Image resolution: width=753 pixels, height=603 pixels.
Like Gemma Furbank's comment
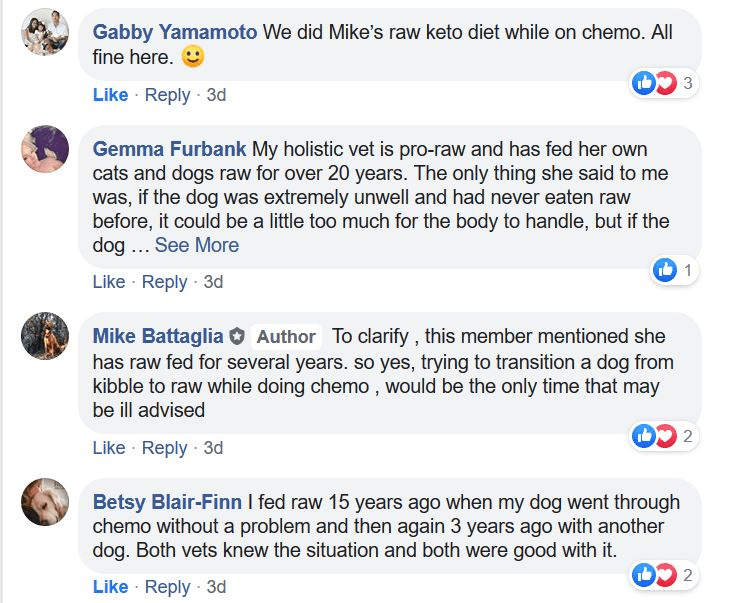109,282
